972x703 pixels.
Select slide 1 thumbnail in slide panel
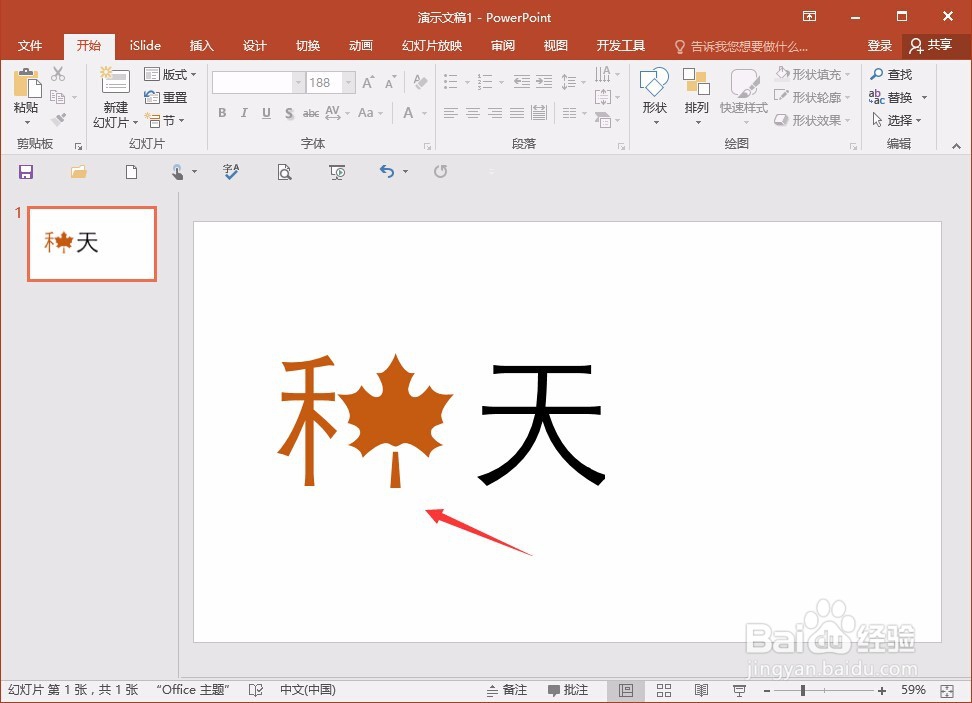[91, 243]
